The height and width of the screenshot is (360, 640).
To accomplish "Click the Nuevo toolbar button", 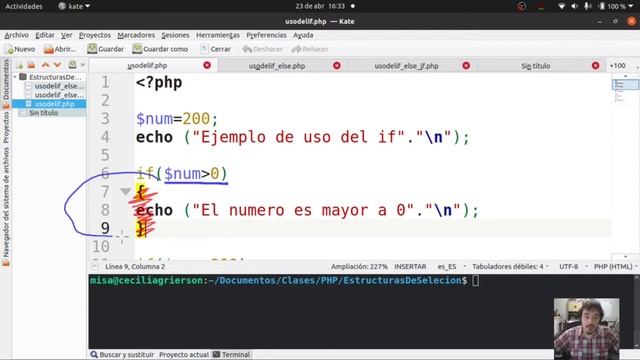I will click(x=21, y=49).
